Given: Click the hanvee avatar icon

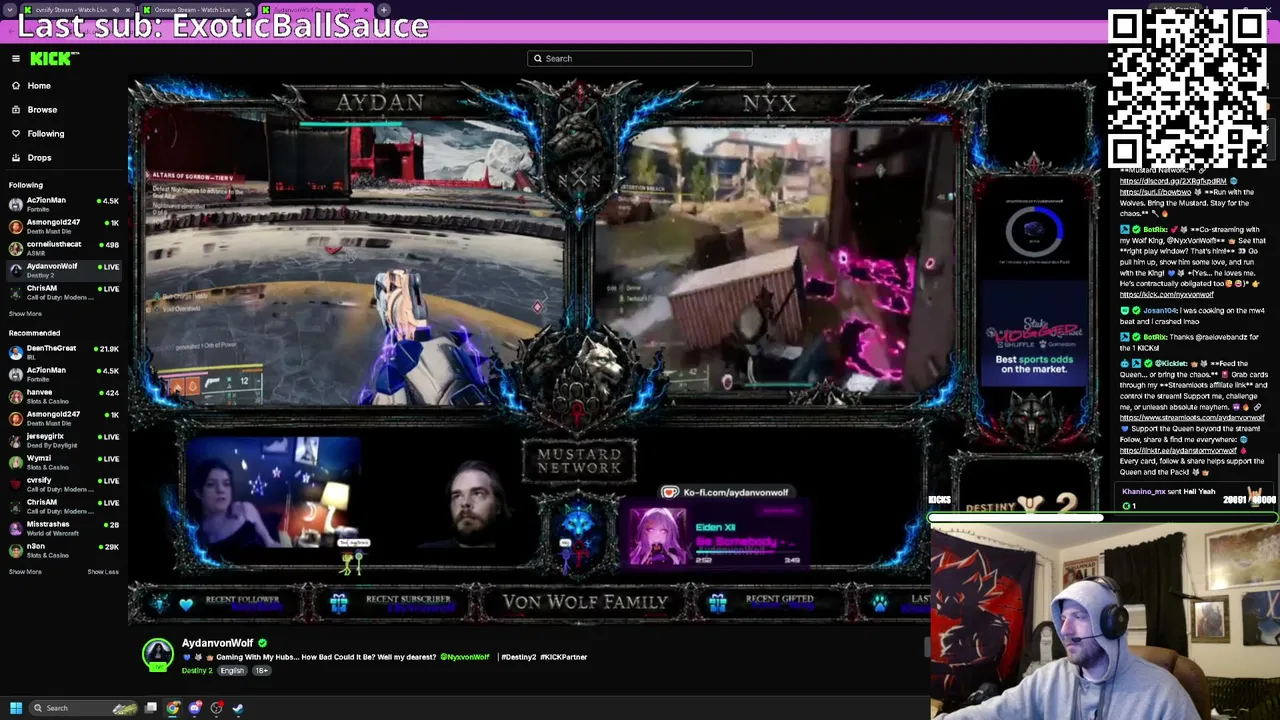Looking at the screenshot, I should click(x=15, y=396).
